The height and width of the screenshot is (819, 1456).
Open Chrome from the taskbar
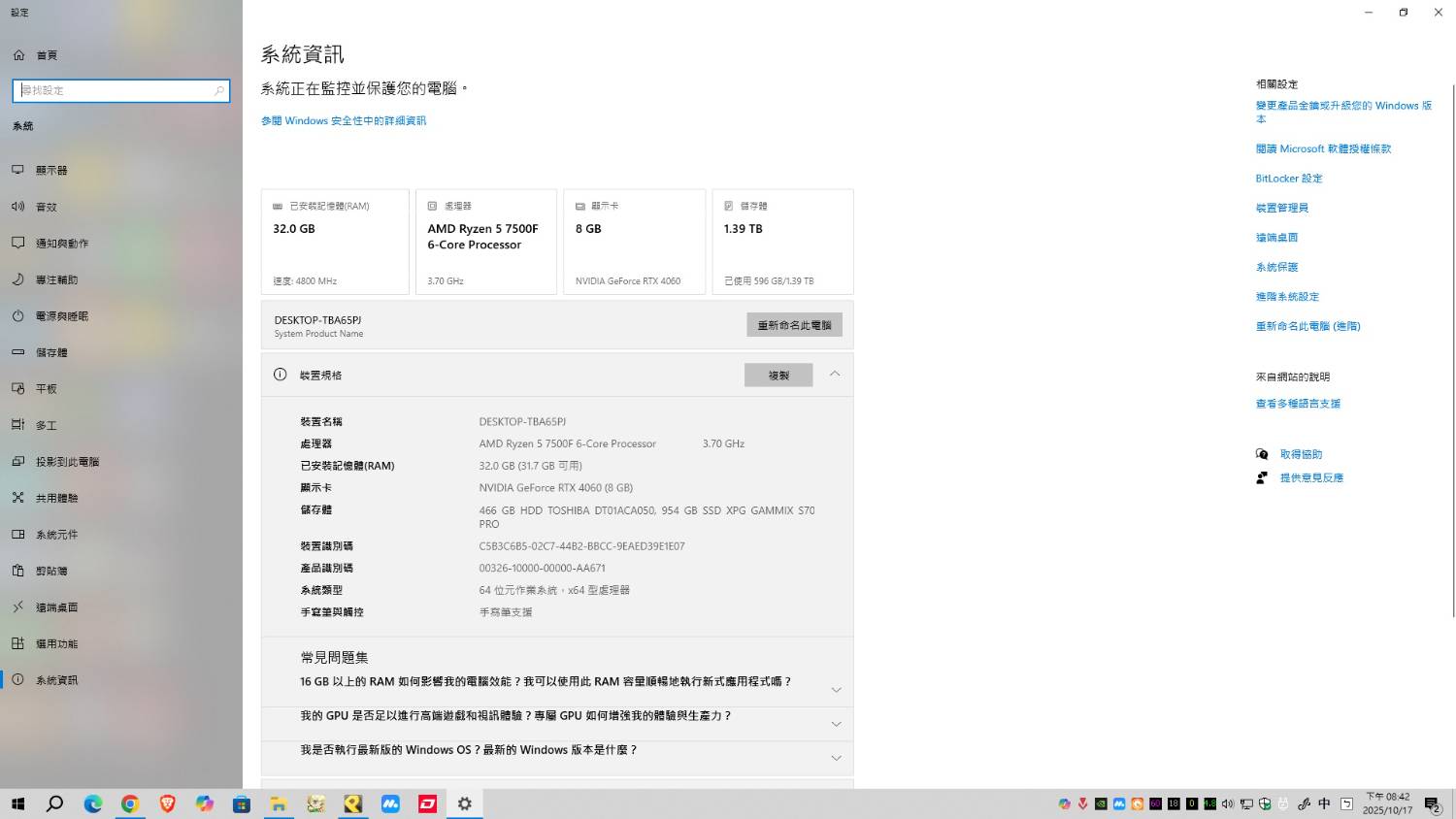coord(130,803)
